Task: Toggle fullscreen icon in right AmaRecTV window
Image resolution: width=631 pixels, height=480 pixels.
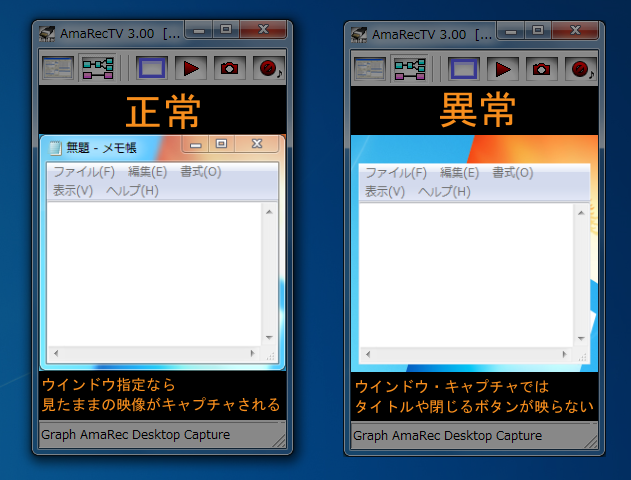Action: pyautogui.click(x=464, y=69)
